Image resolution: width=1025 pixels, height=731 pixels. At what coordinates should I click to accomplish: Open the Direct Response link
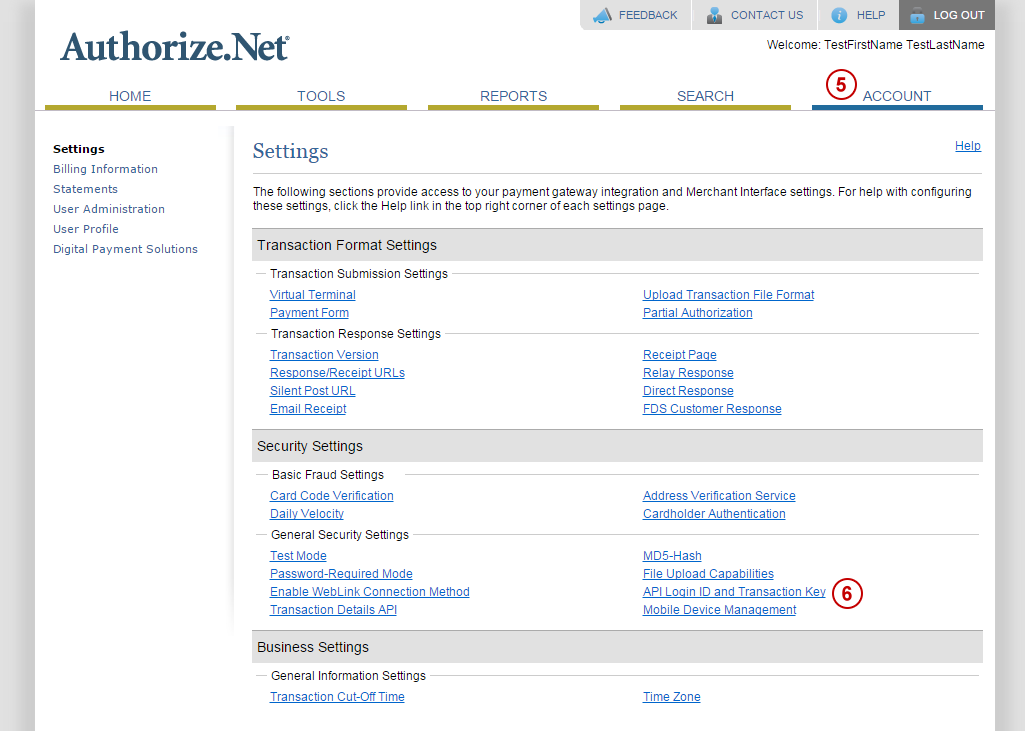pos(688,390)
